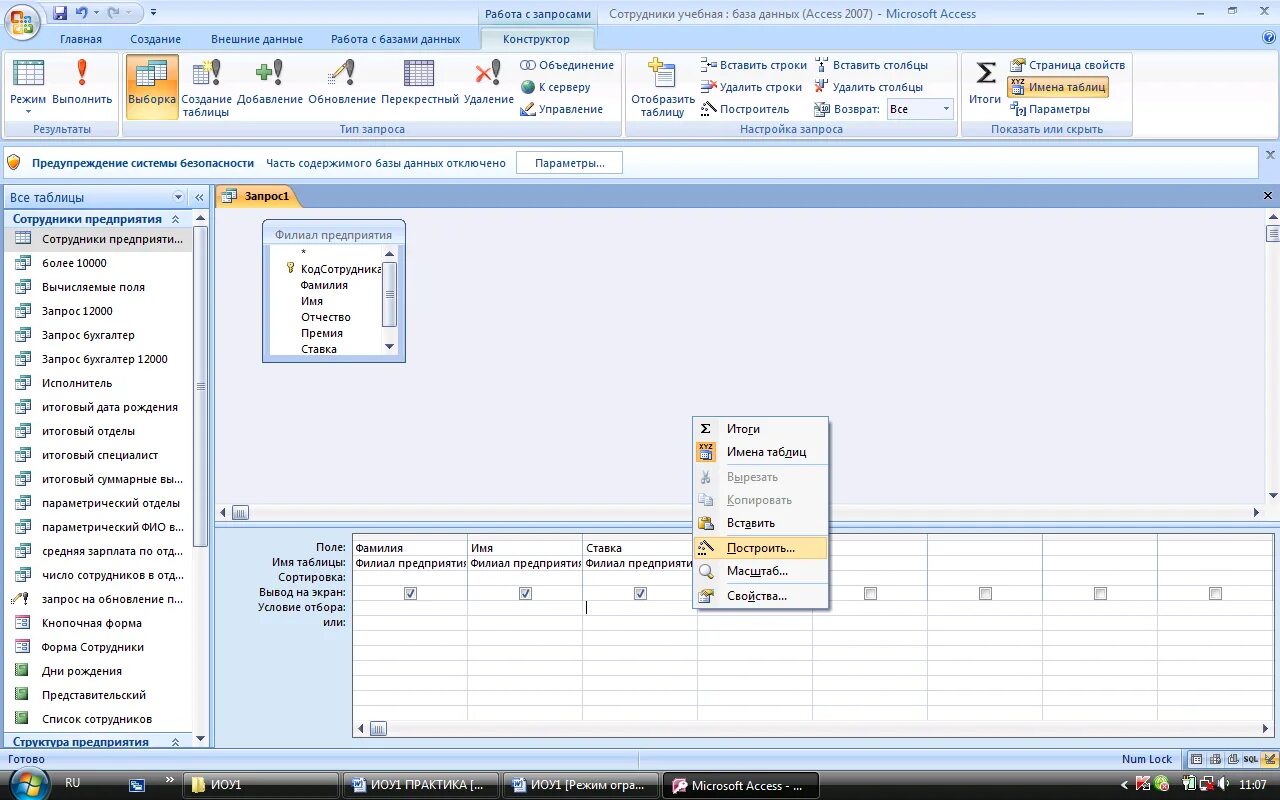Choose Удаление delete query

(x=489, y=80)
